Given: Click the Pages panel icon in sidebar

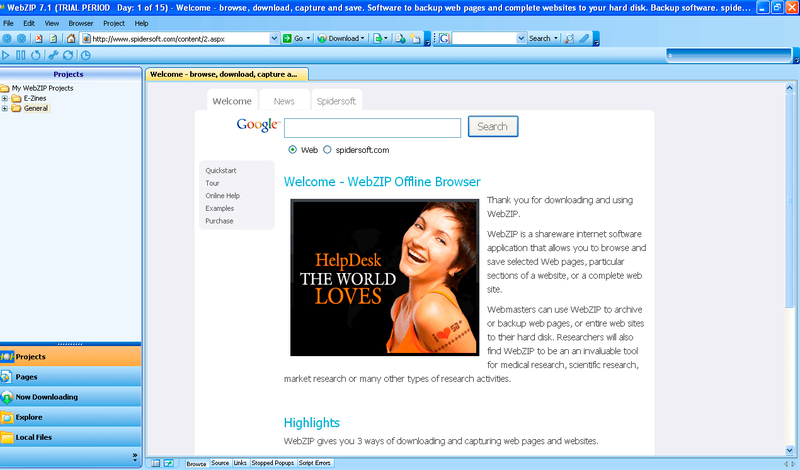Looking at the screenshot, I should (6, 377).
